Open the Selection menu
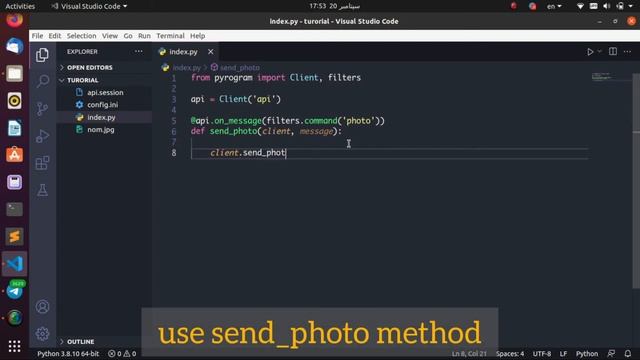Viewport: 640px width, 360px height. [82, 36]
